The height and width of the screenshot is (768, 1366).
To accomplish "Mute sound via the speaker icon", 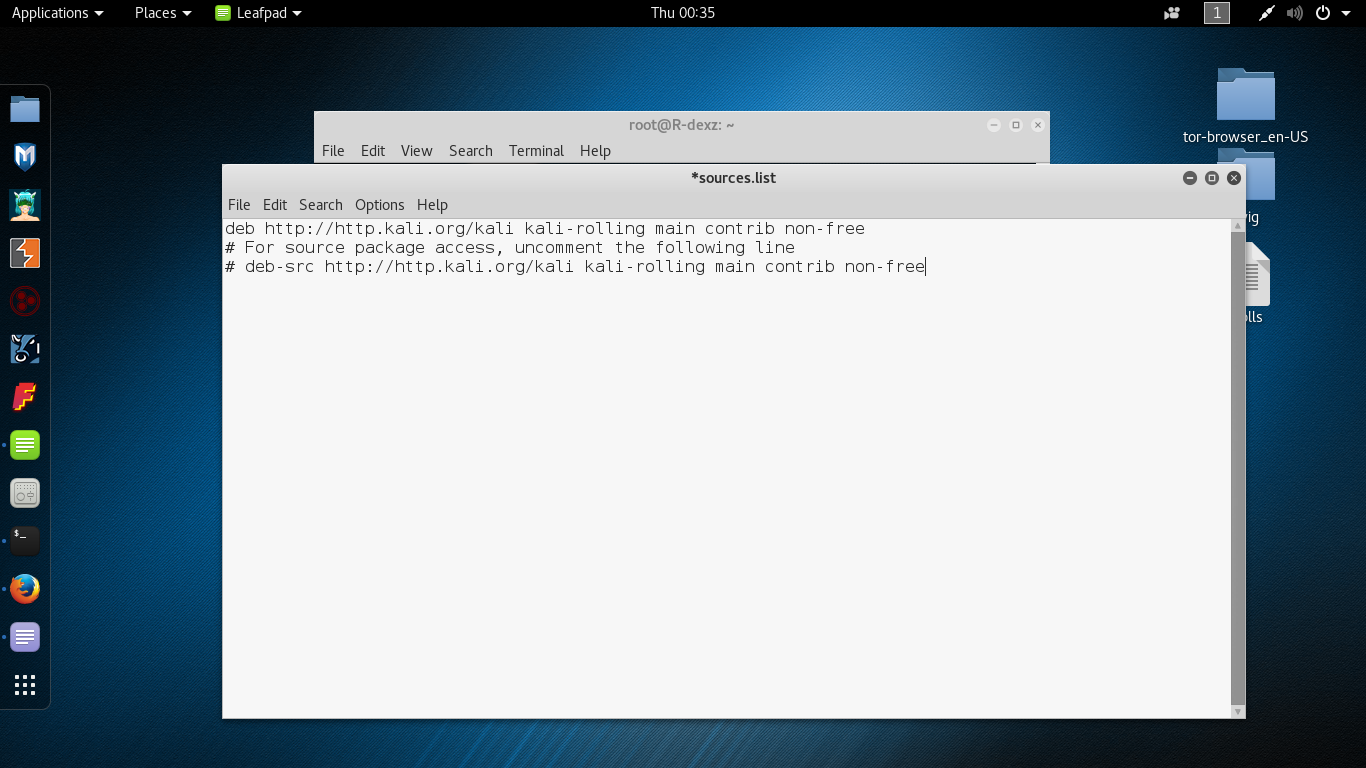I will click(x=1294, y=13).
